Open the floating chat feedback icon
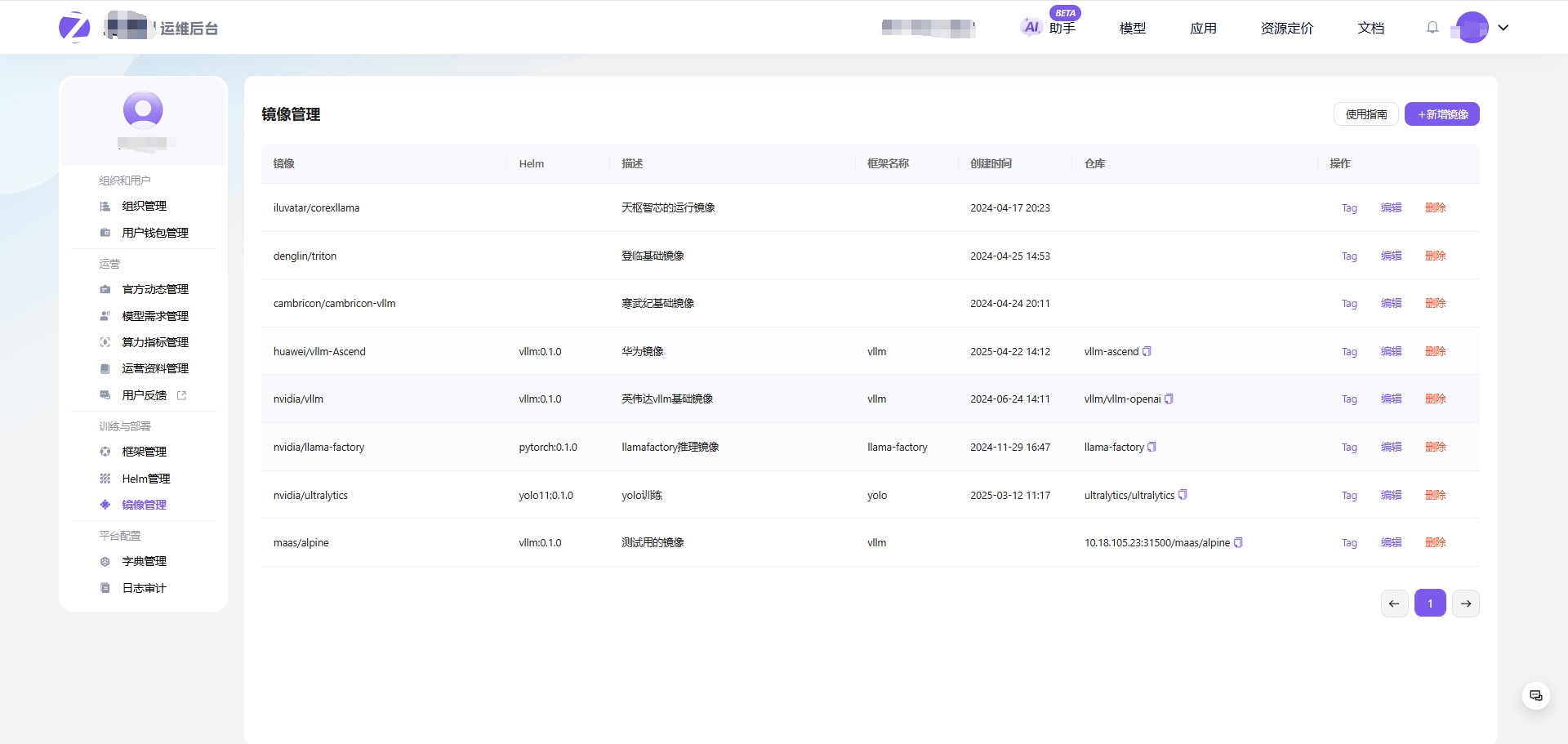 1536,696
